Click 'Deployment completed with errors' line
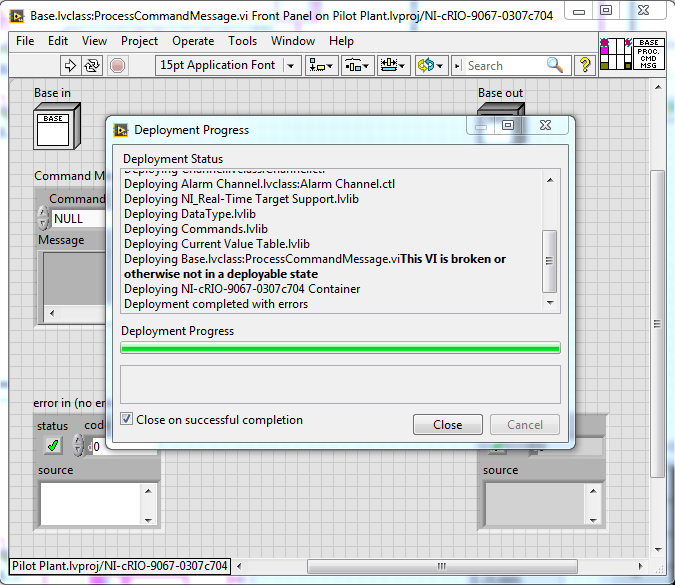This screenshot has width=675, height=585. coord(216,304)
